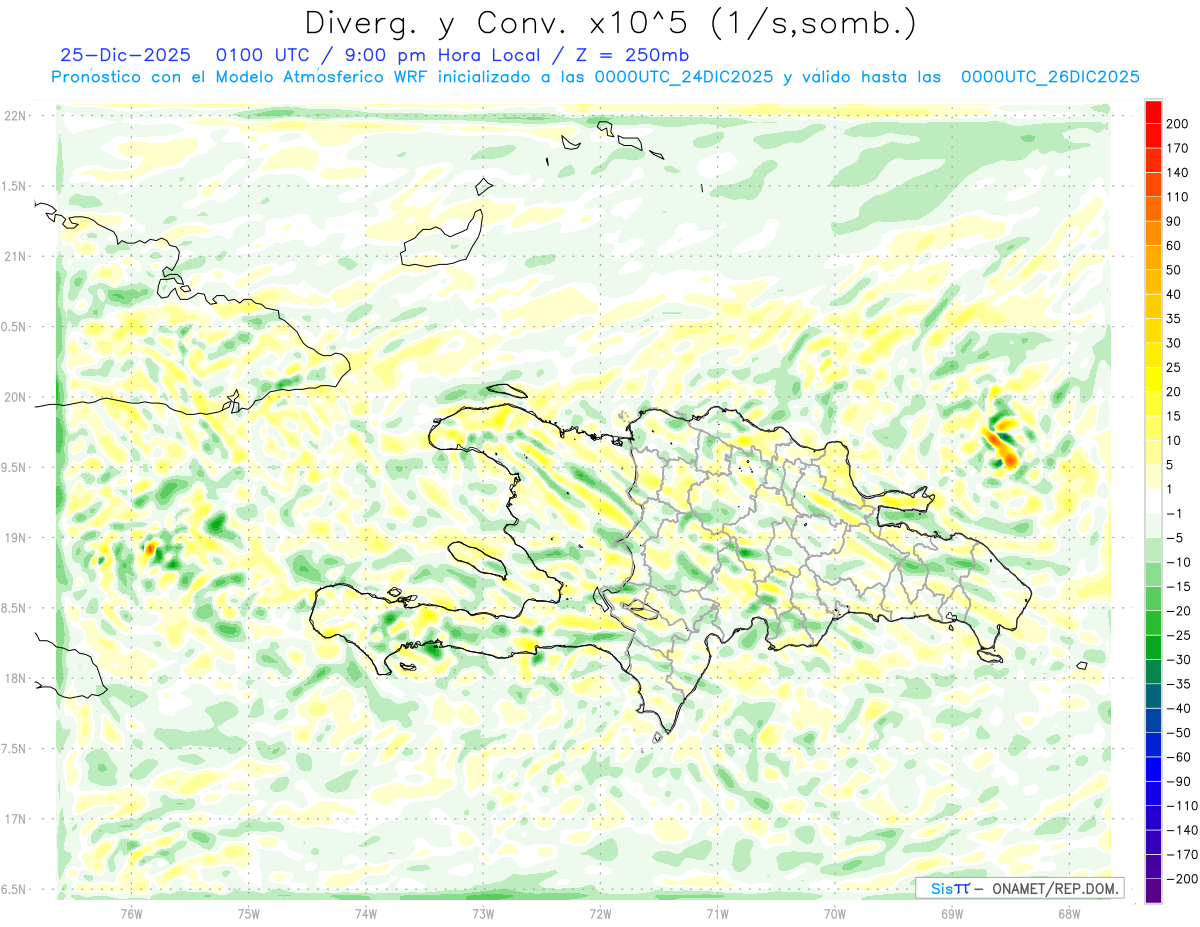Viewport: 1200px width, 927px height.
Task: Click the longitude label '73W'
Action: point(483,912)
